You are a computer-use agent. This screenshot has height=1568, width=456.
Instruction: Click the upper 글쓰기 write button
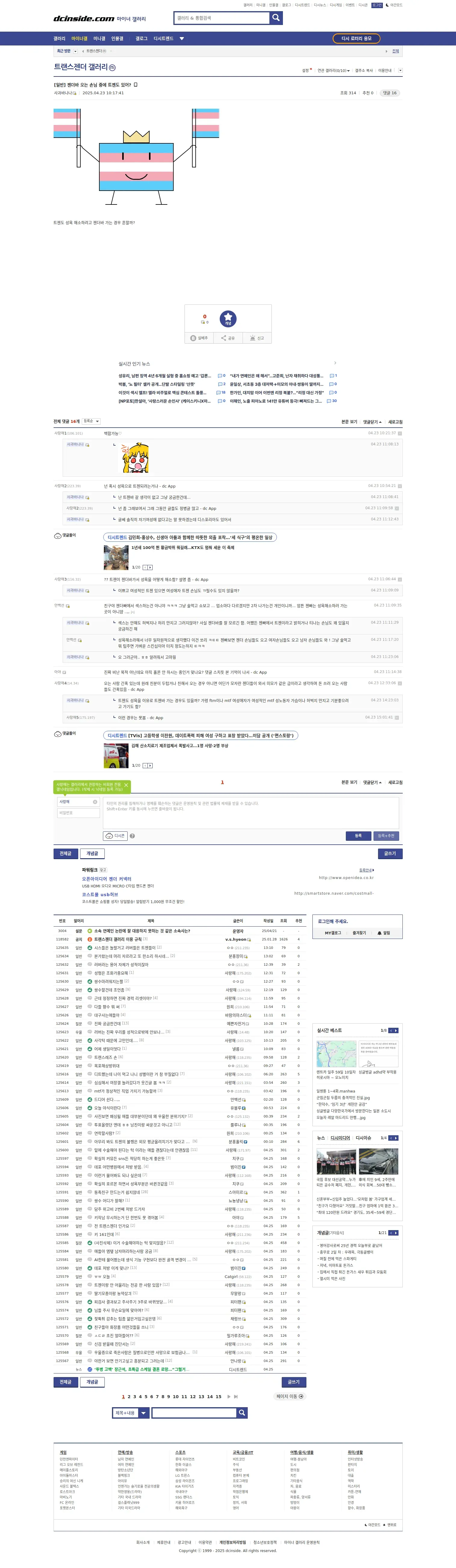click(390, 853)
